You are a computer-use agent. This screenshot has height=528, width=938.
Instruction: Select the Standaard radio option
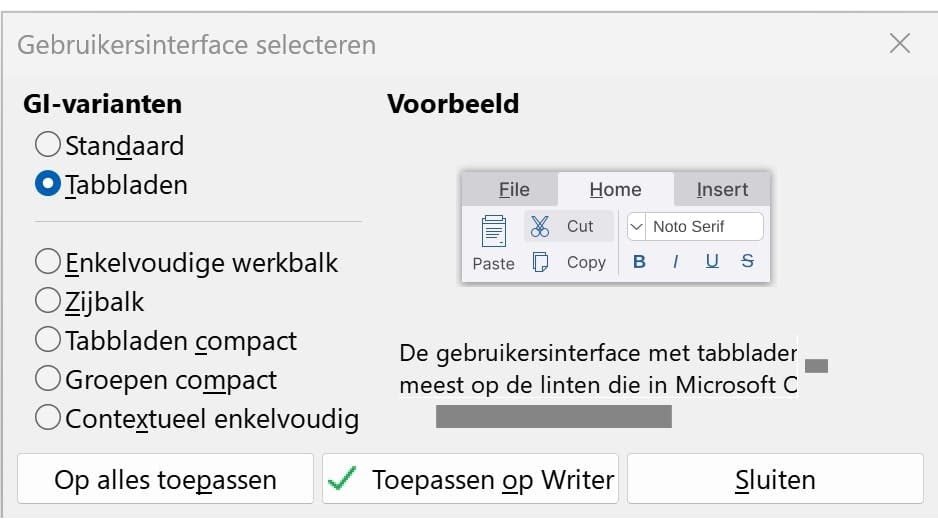48,145
